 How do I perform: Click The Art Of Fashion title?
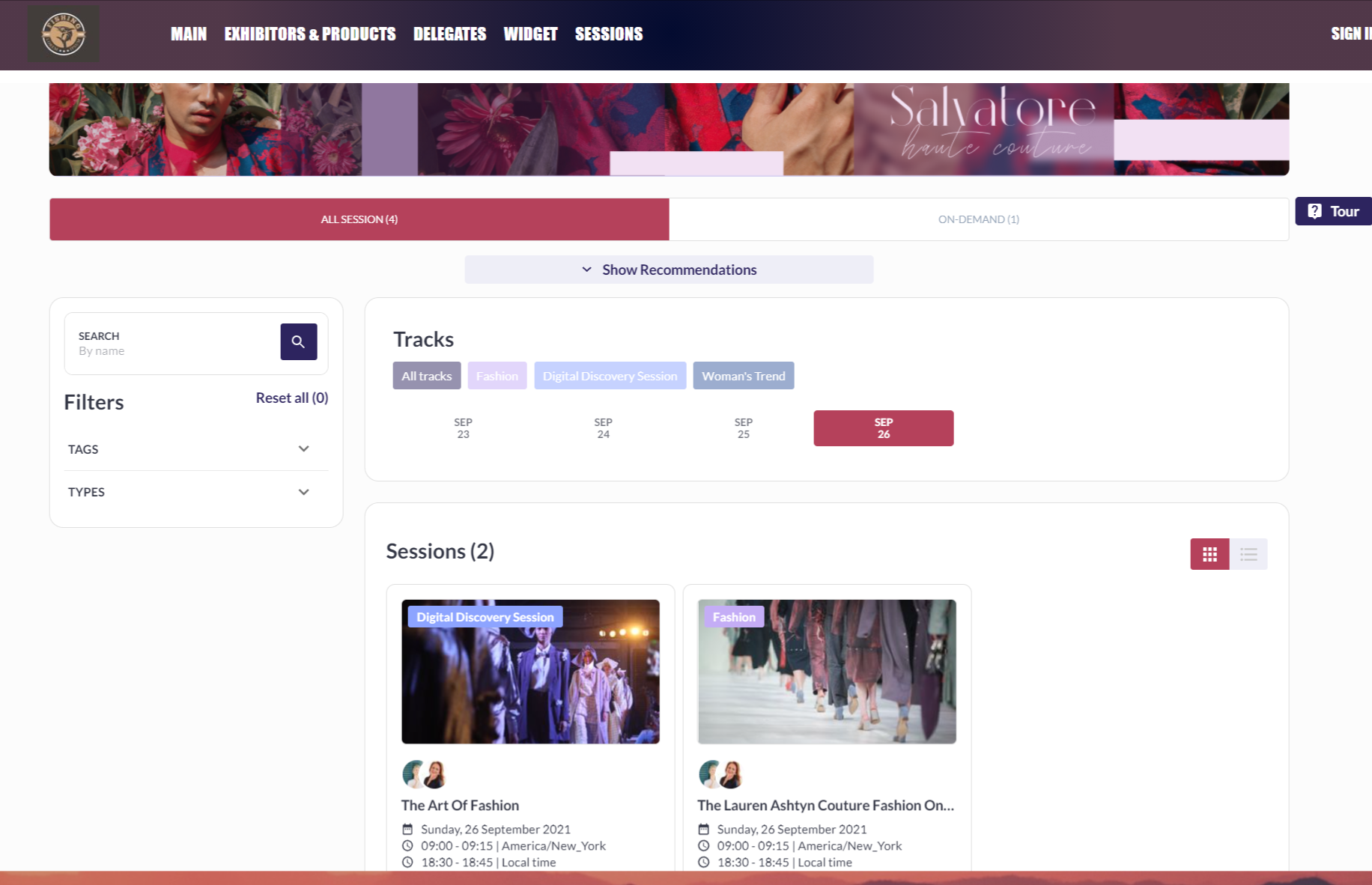pos(460,806)
